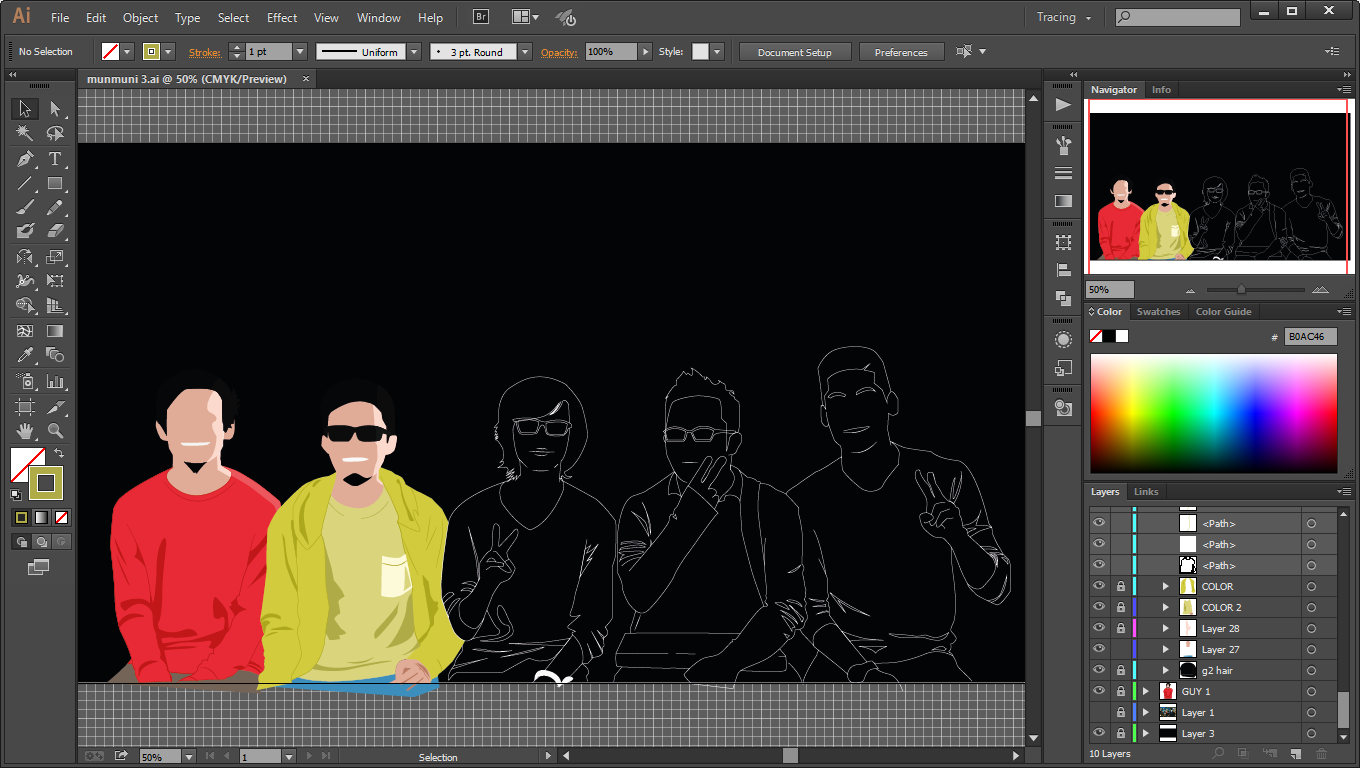Screen dimensions: 1360x768
Task: Expand the GUY 1 layer
Action: [x=1146, y=691]
